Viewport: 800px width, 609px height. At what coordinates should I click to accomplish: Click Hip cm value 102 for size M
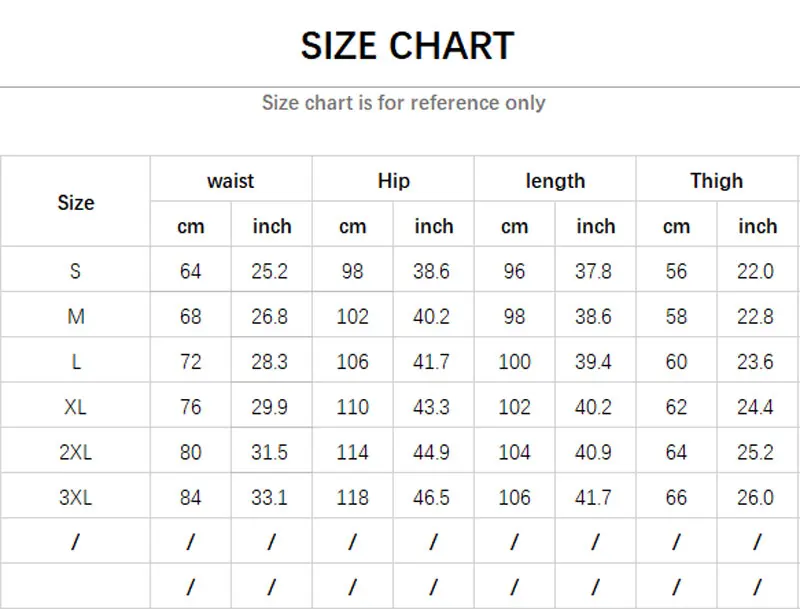[352, 316]
